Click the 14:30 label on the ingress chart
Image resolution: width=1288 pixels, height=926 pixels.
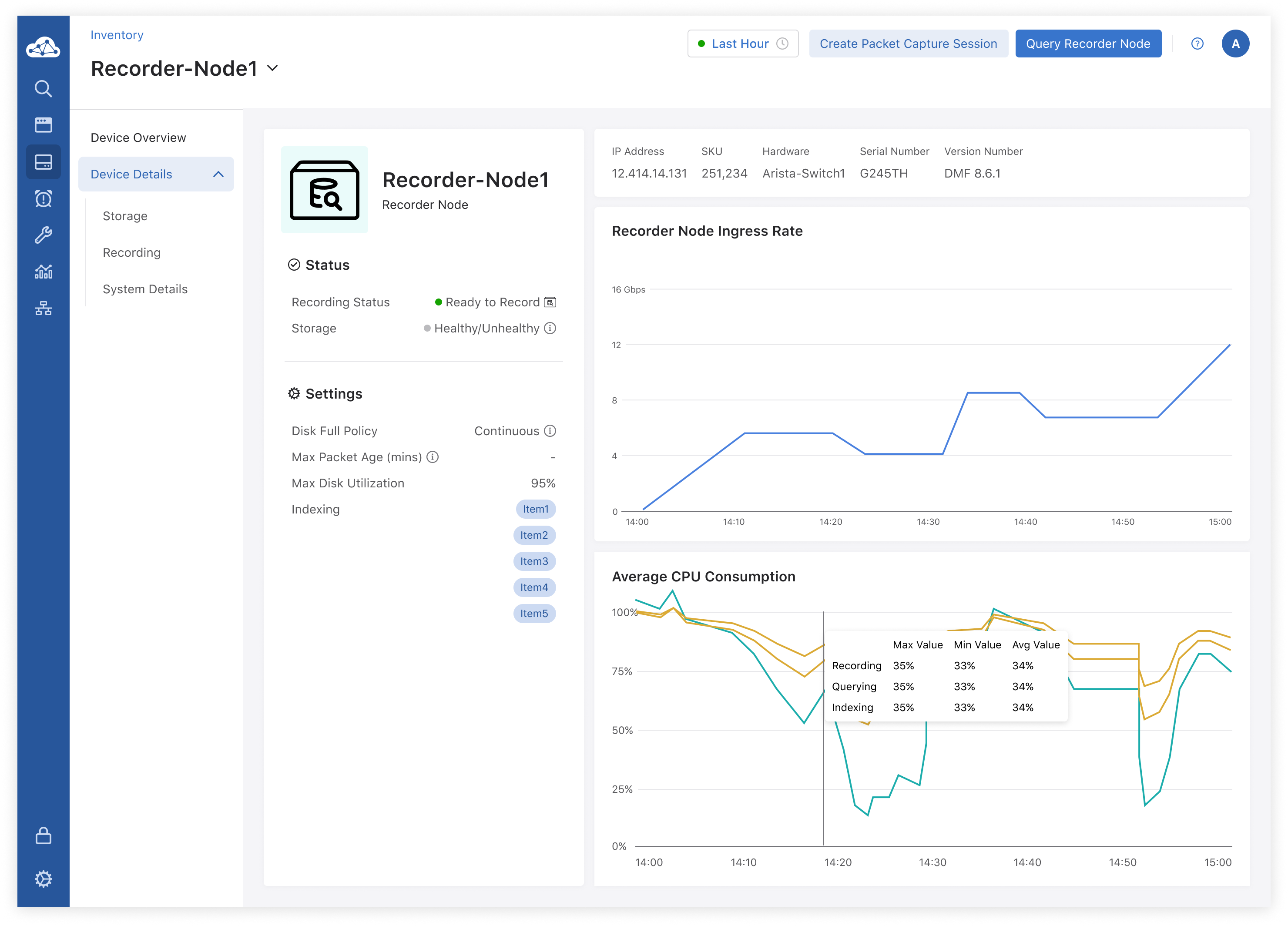pos(928,522)
